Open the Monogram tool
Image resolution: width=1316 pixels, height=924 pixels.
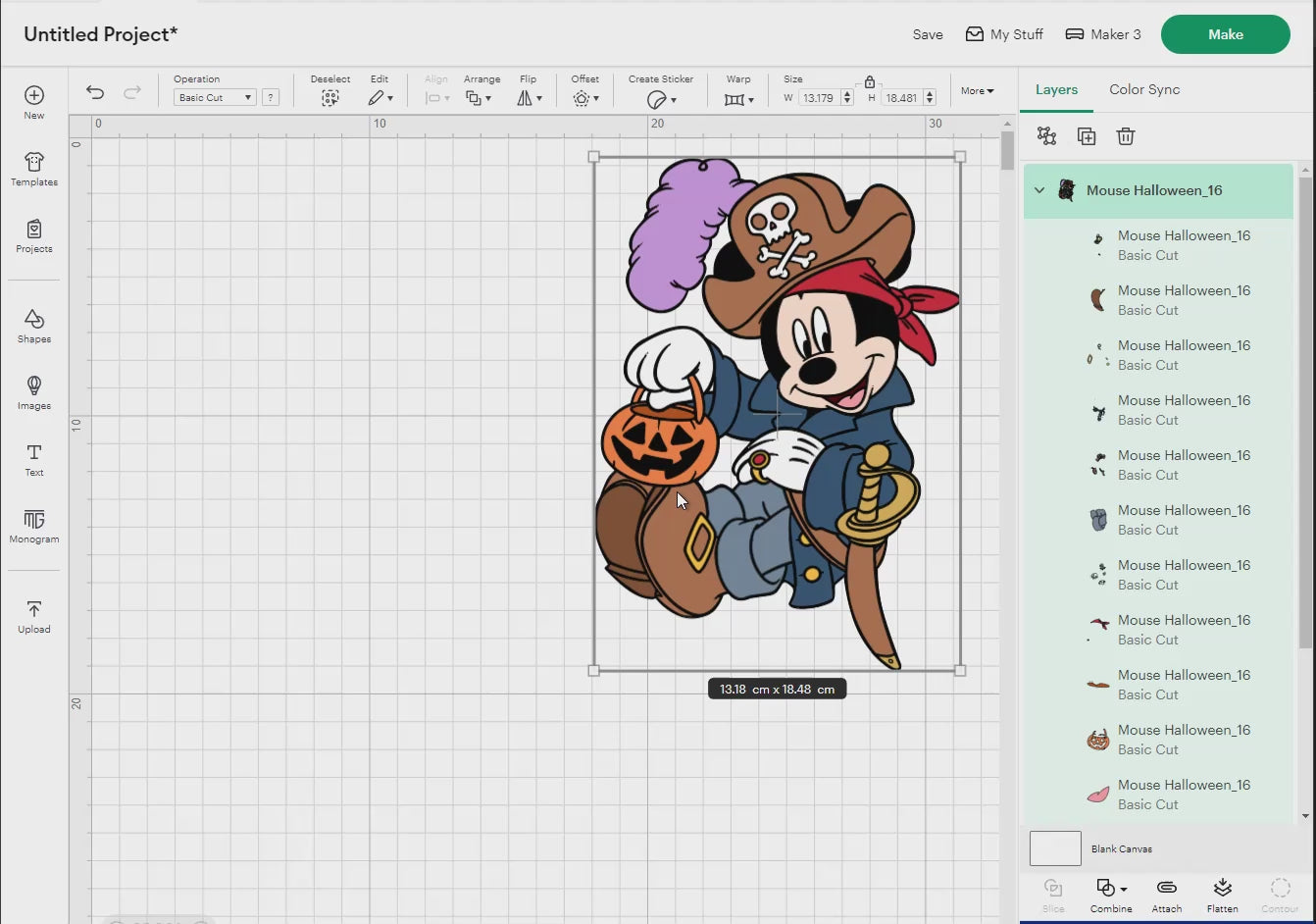pos(34,526)
